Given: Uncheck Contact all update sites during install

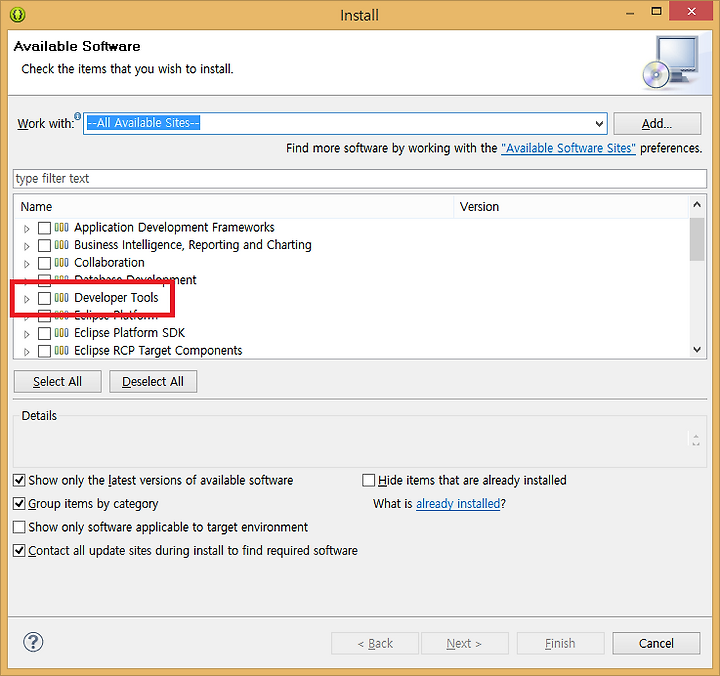Looking at the screenshot, I should tap(19, 551).
